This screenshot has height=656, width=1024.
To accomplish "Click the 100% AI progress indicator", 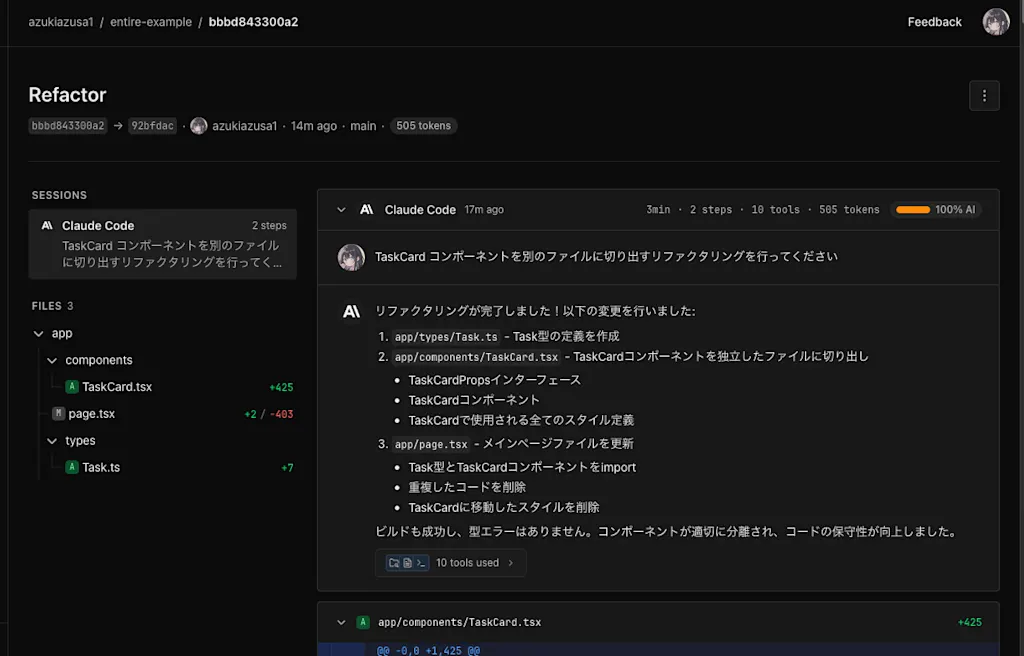I will 935,210.
